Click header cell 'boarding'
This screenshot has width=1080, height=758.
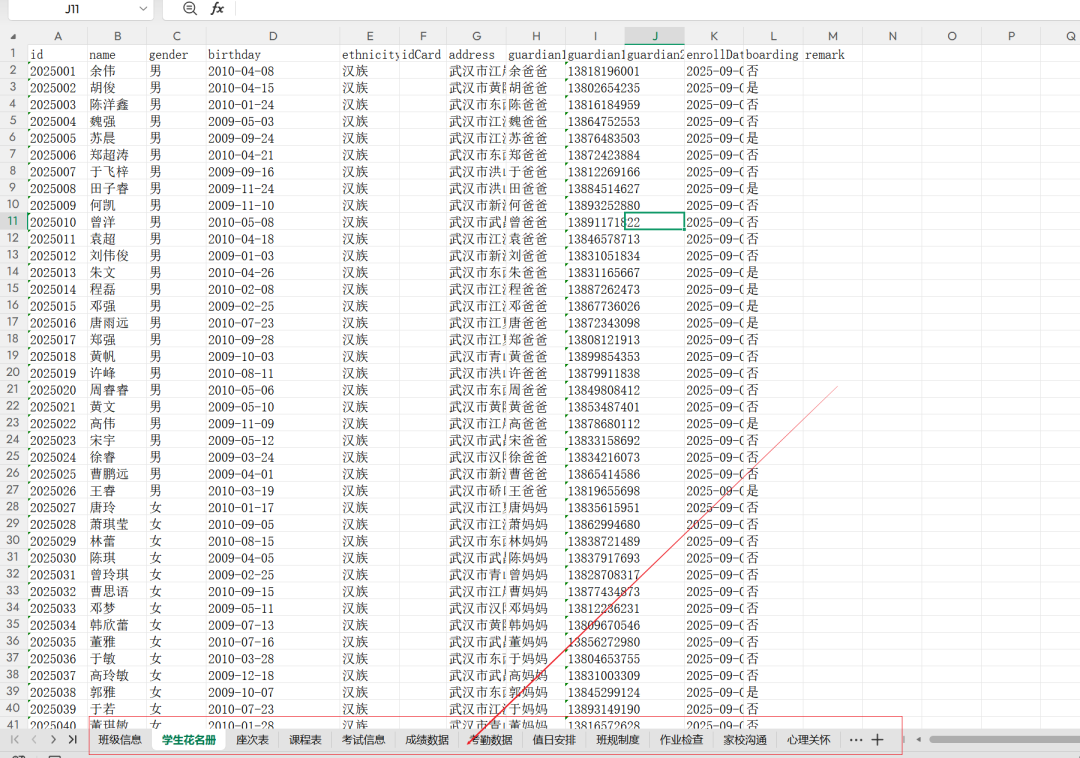(772, 54)
